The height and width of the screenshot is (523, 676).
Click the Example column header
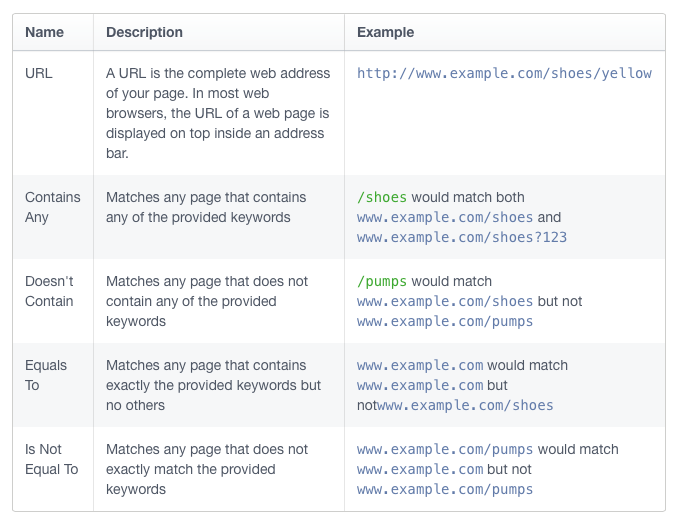385,32
